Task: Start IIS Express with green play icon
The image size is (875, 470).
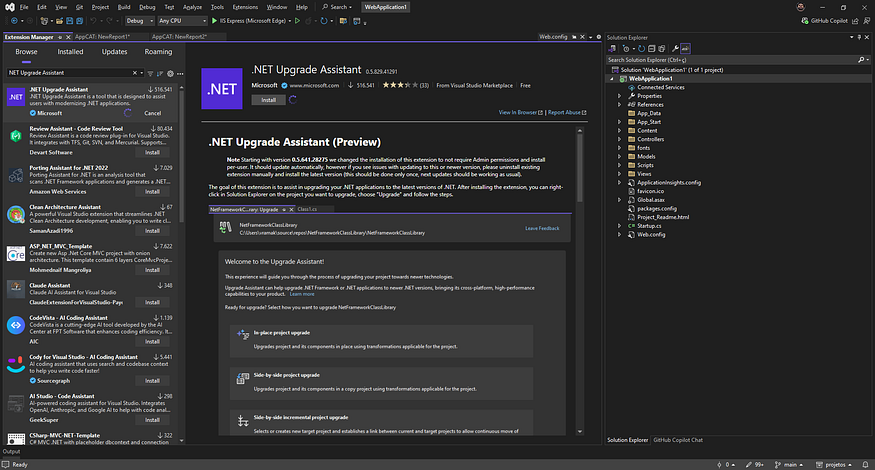Action: [x=215, y=20]
